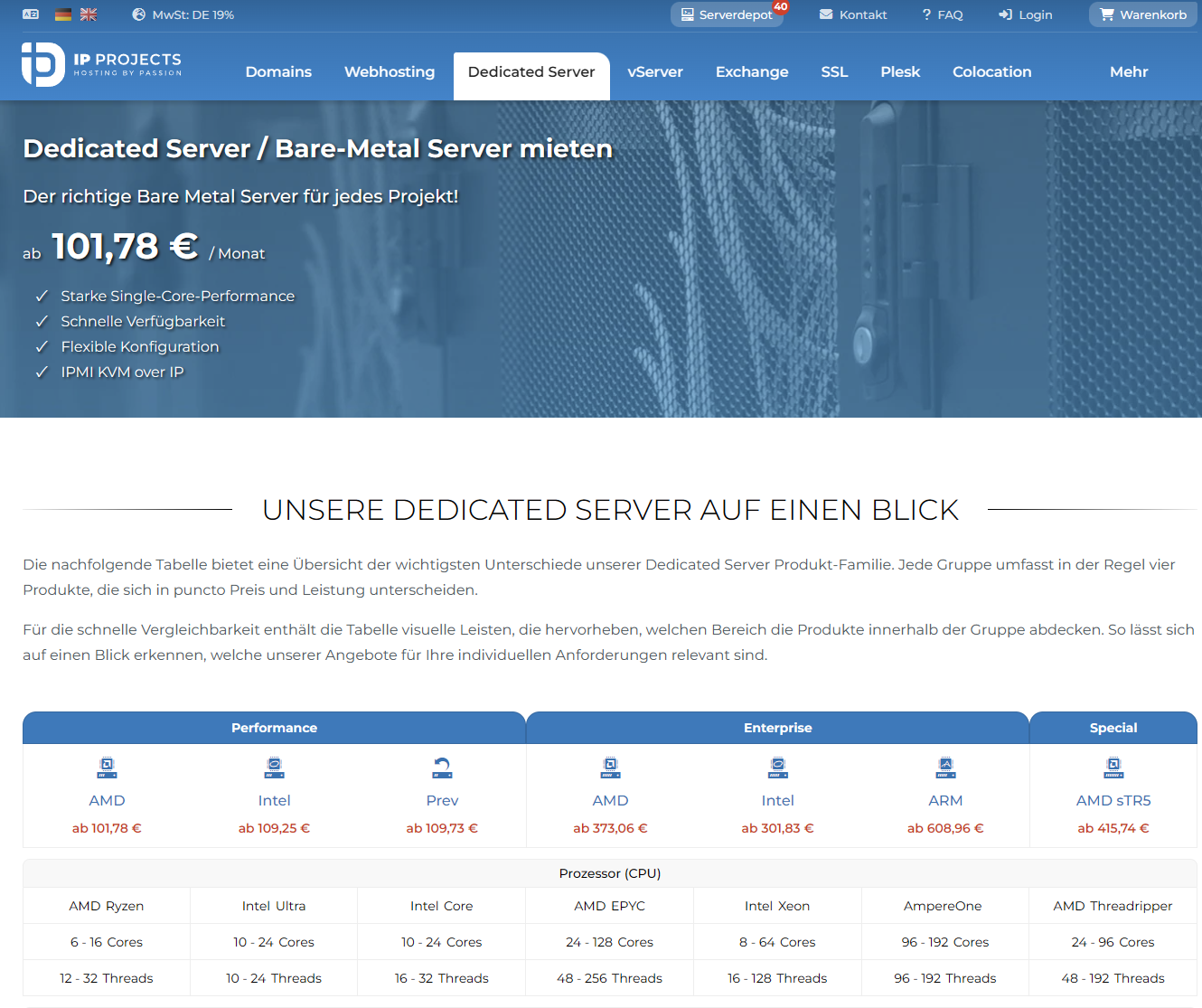Image resolution: width=1202 pixels, height=1008 pixels.
Task: Click the AMD EPYC cell
Action: [x=610, y=906]
